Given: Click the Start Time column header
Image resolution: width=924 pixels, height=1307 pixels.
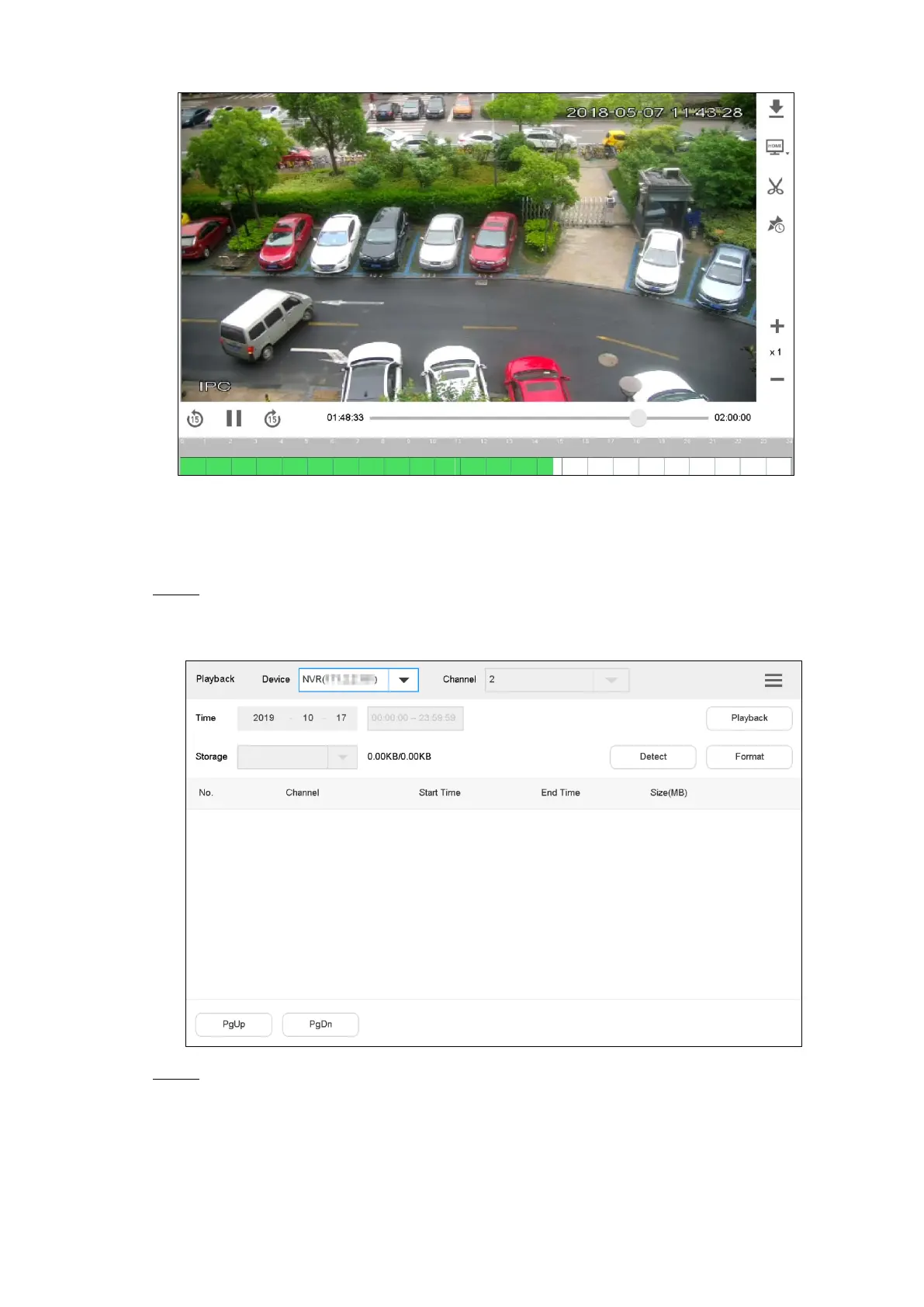Looking at the screenshot, I should point(440,792).
